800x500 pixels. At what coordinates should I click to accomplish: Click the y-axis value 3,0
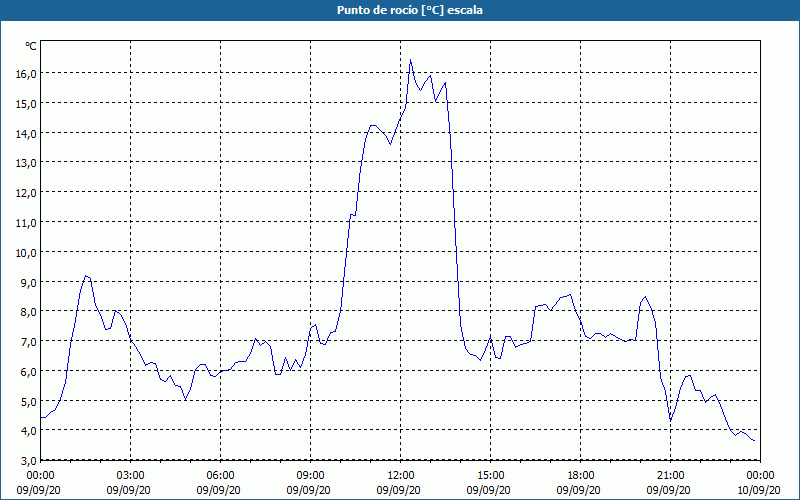(29, 461)
